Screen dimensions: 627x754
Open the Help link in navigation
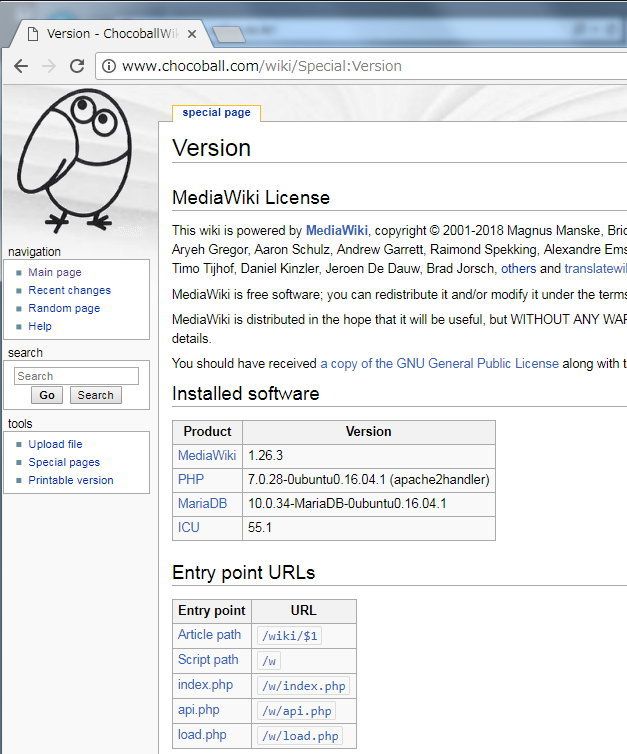pos(40,326)
